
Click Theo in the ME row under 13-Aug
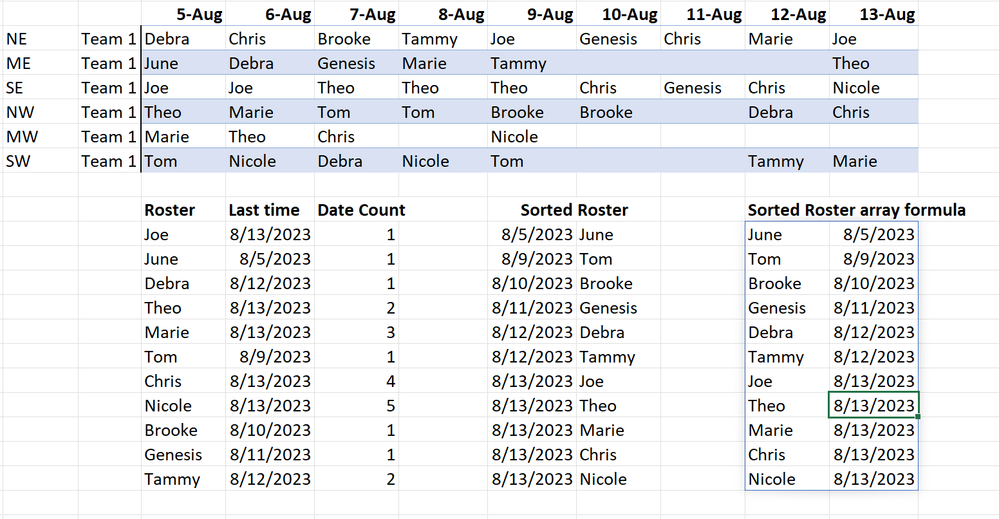(873, 63)
